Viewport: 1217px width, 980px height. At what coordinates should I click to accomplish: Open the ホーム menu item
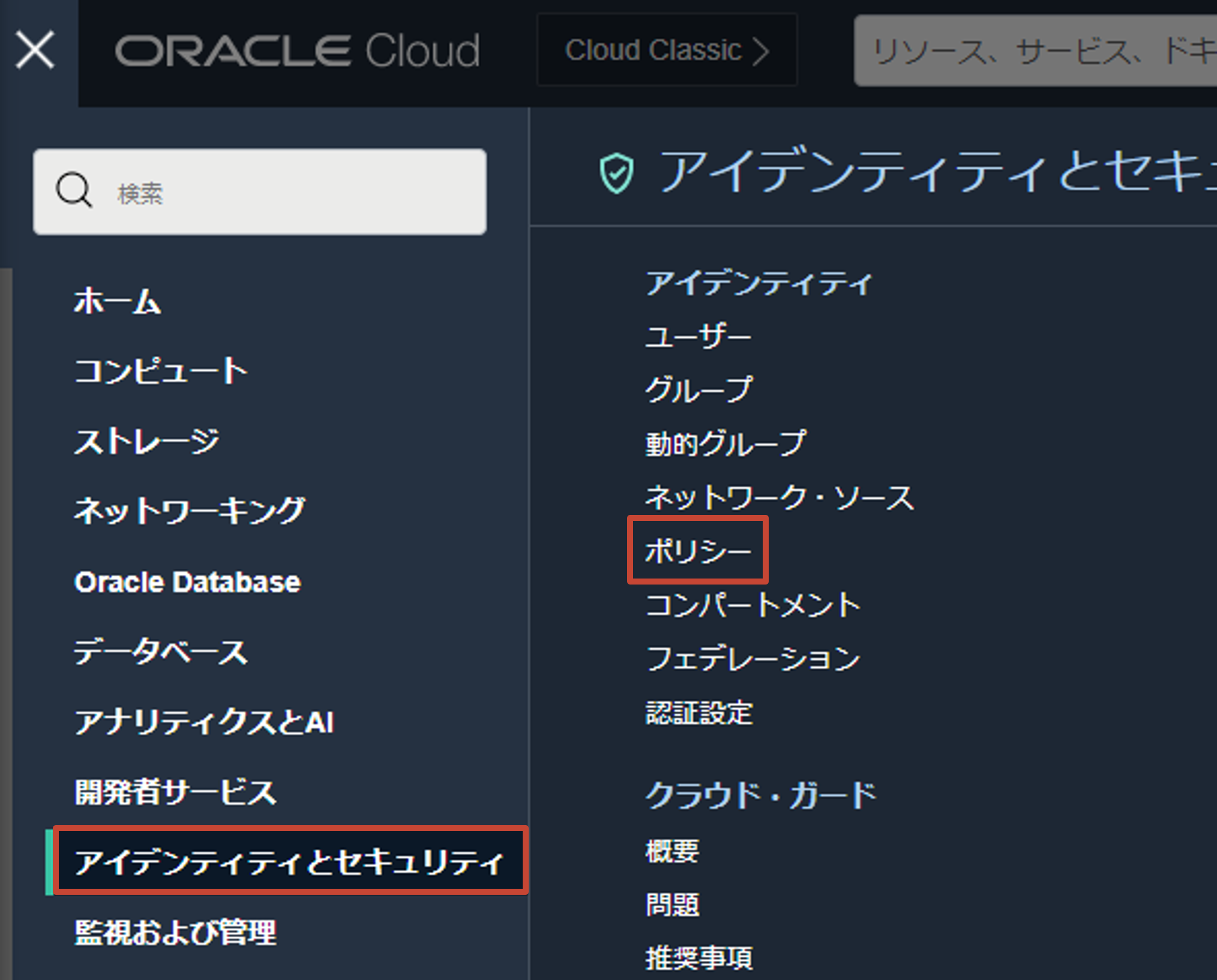[118, 301]
